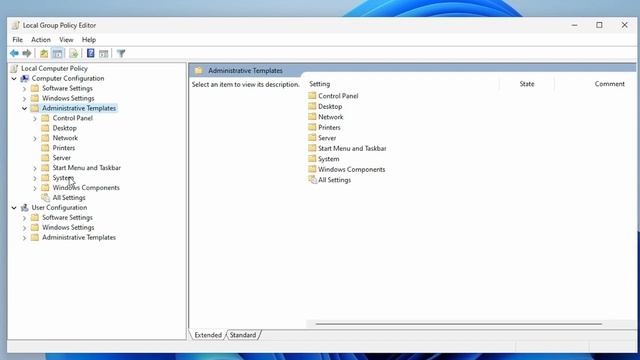Image resolution: width=640 pixels, height=360 pixels.
Task: Open the File menu
Action: click(x=18, y=40)
